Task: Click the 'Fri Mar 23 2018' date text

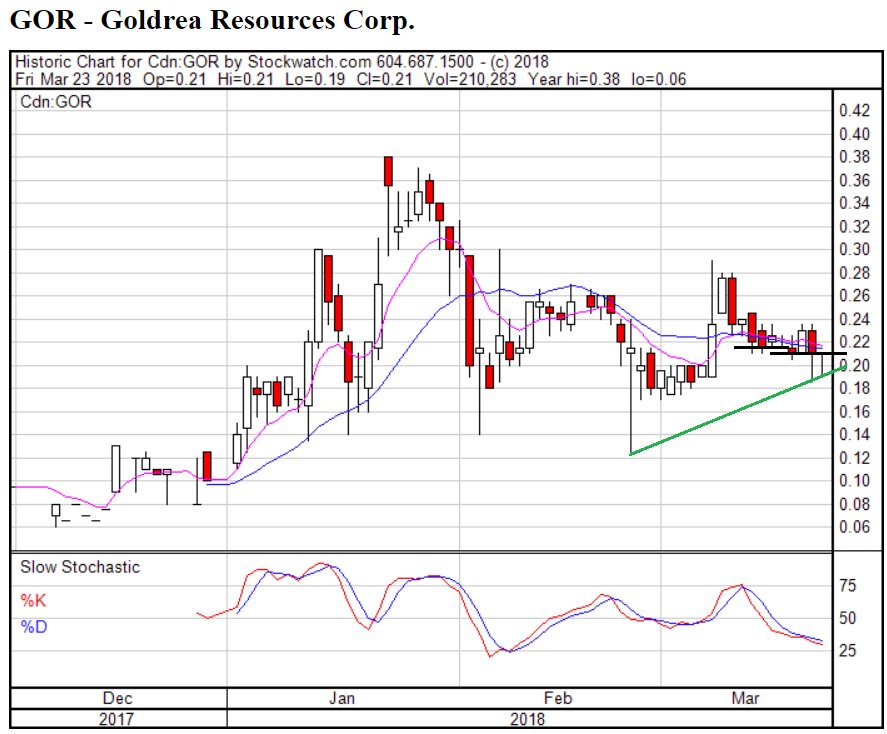Action: point(73,79)
